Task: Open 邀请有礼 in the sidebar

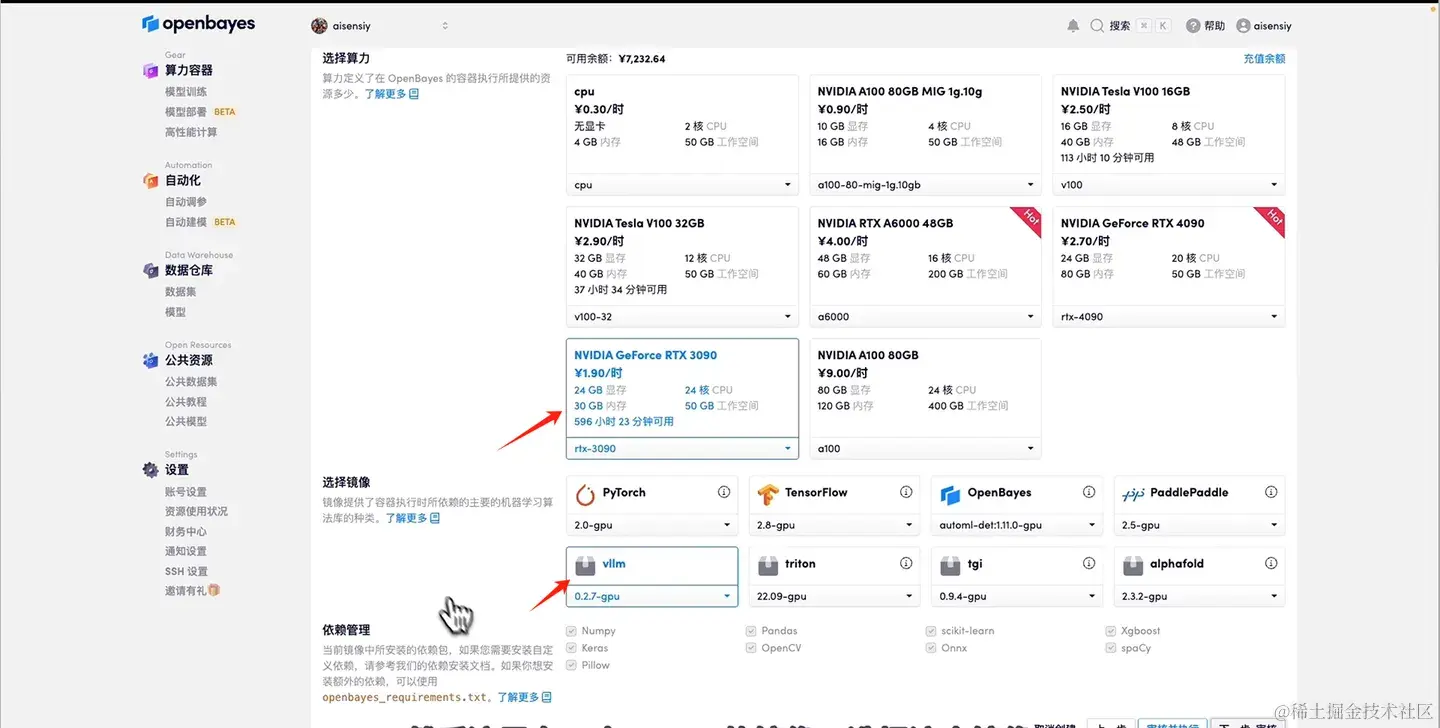Action: (x=192, y=591)
